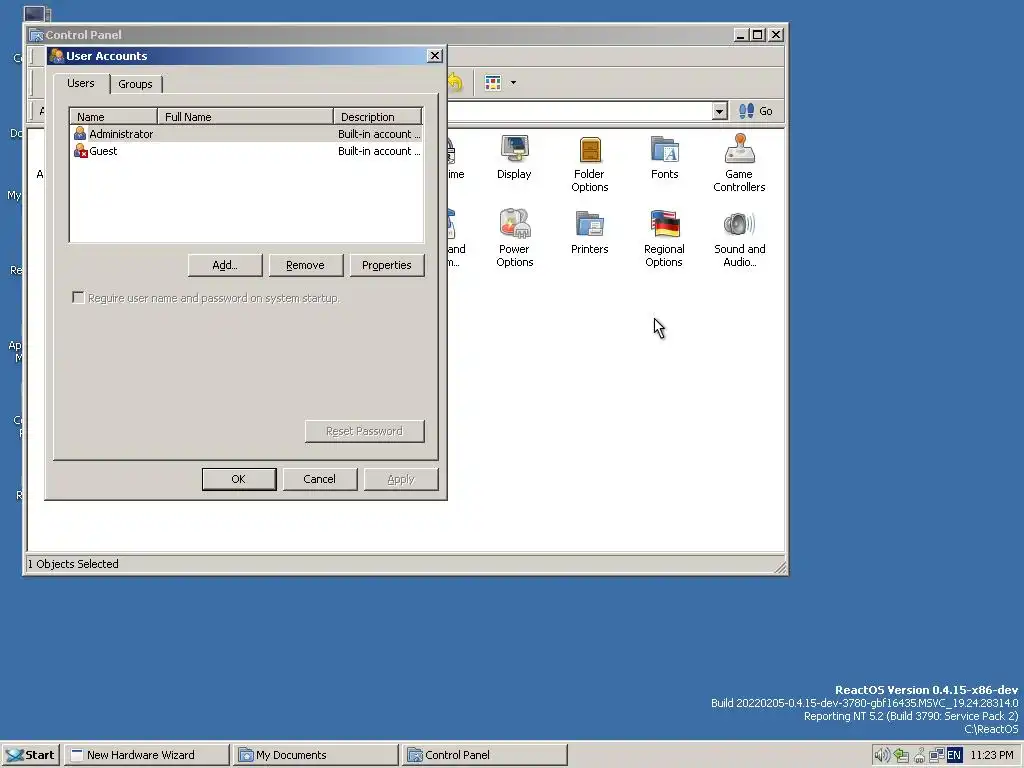This screenshot has width=1024, height=768.
Task: Switch to the Groups tab
Action: [x=135, y=84]
